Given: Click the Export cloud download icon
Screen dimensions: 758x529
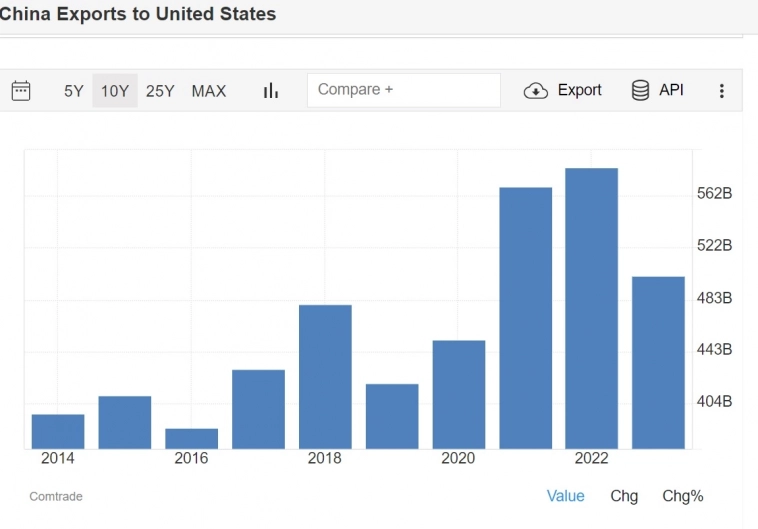Looking at the screenshot, I should coord(536,90).
